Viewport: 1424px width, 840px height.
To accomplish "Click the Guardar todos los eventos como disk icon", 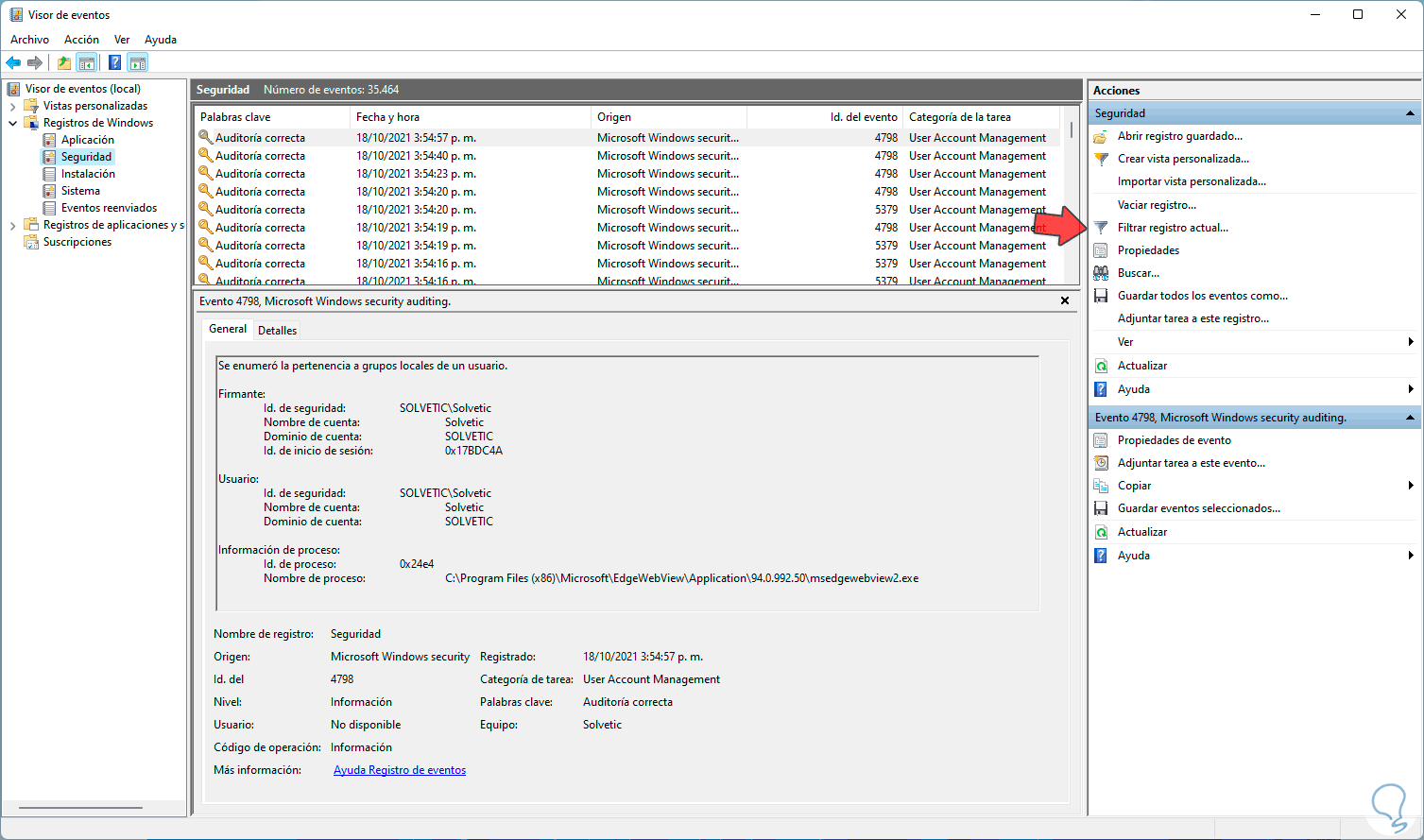I will [x=1101, y=296].
